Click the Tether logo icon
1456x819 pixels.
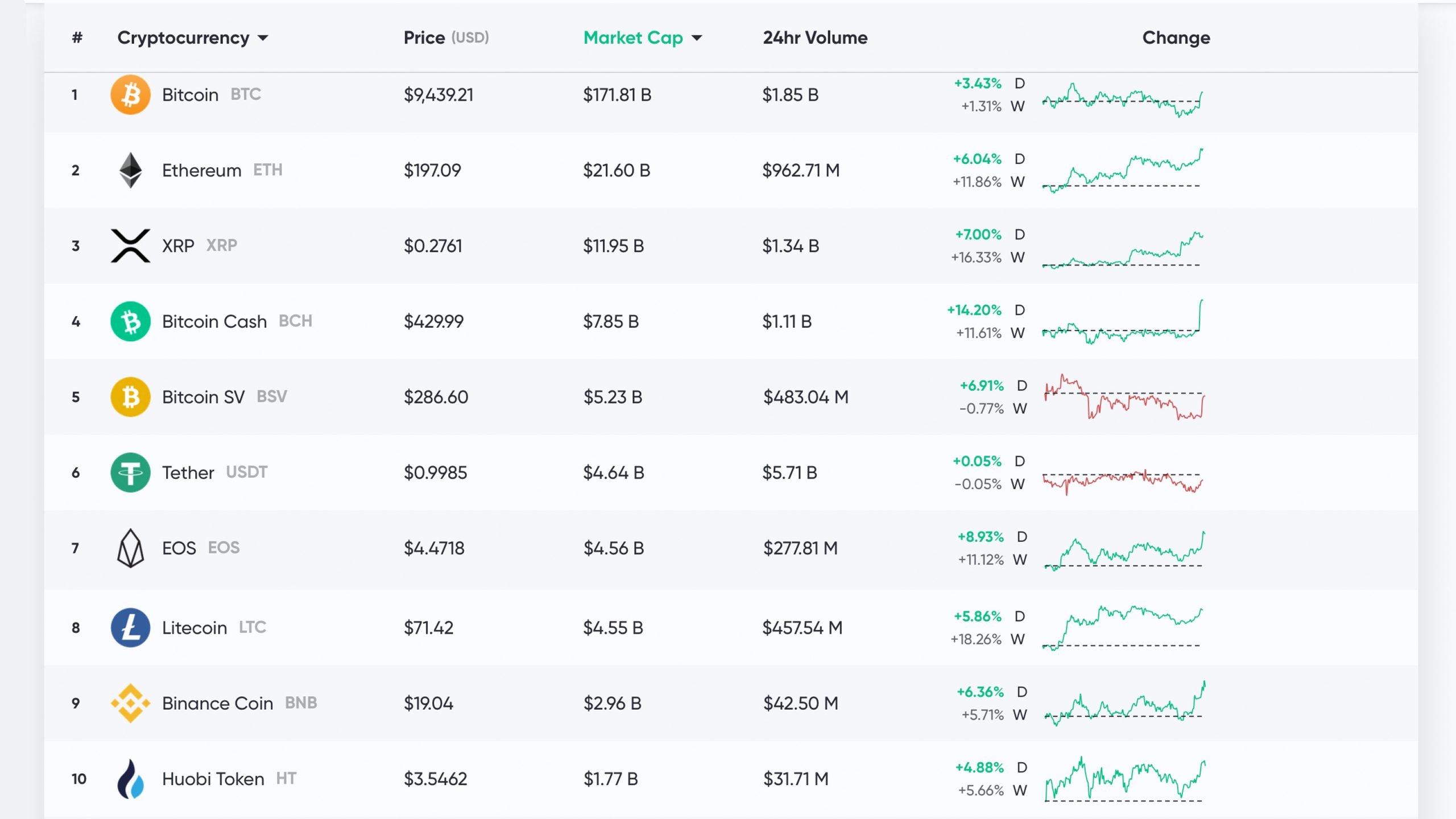130,473
